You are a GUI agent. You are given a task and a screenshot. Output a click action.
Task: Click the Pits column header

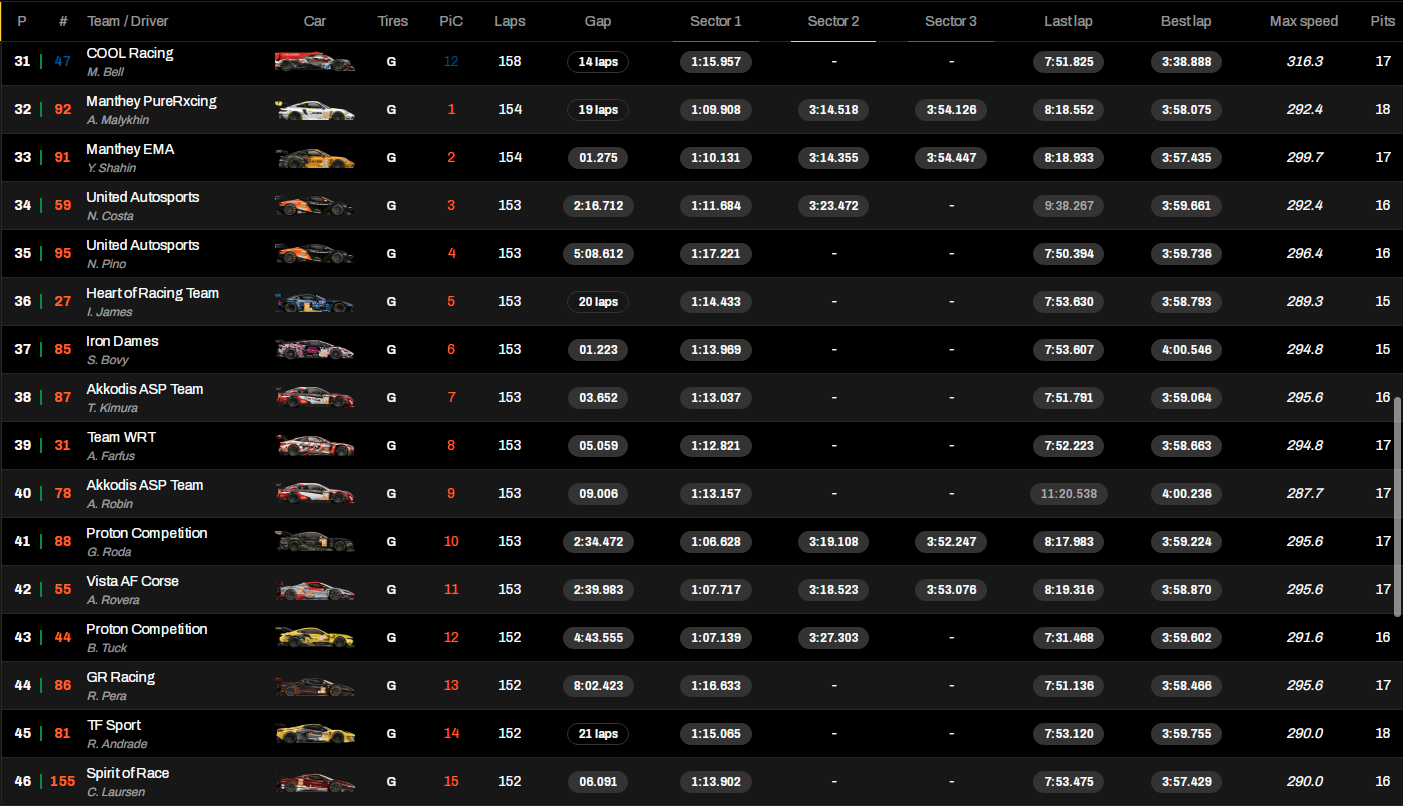click(x=1382, y=21)
